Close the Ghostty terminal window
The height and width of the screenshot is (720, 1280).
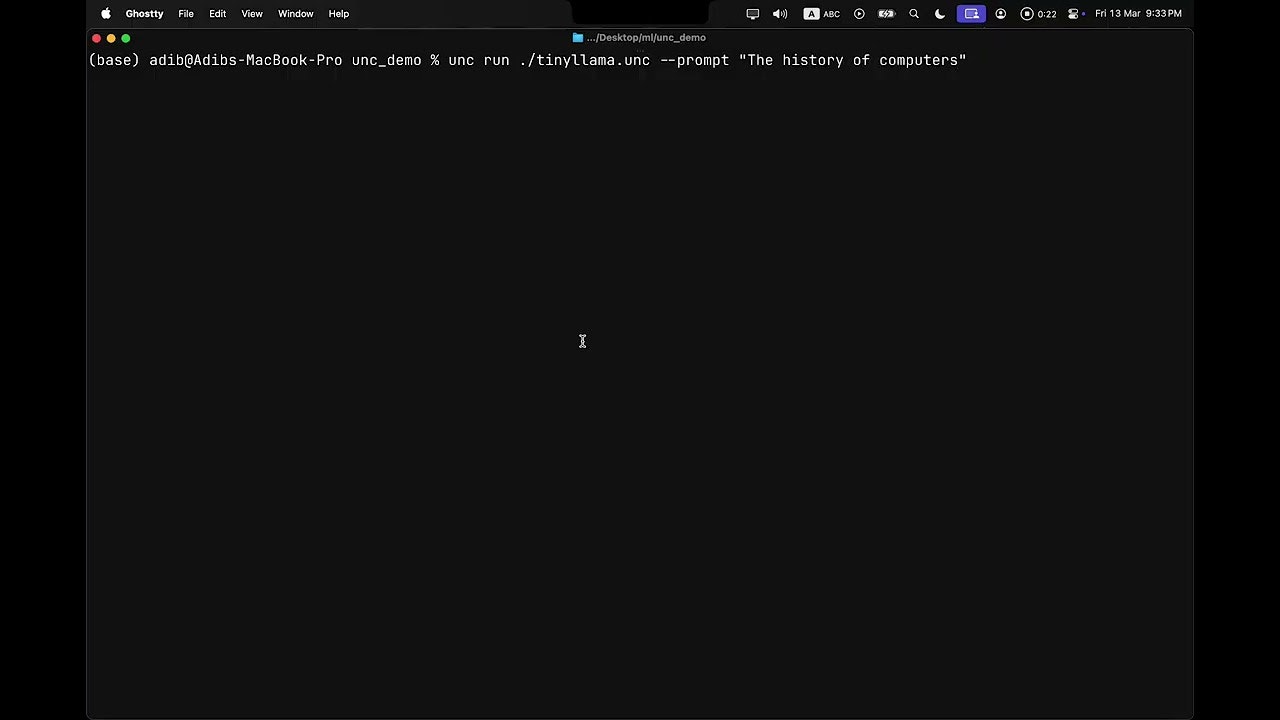[97, 38]
